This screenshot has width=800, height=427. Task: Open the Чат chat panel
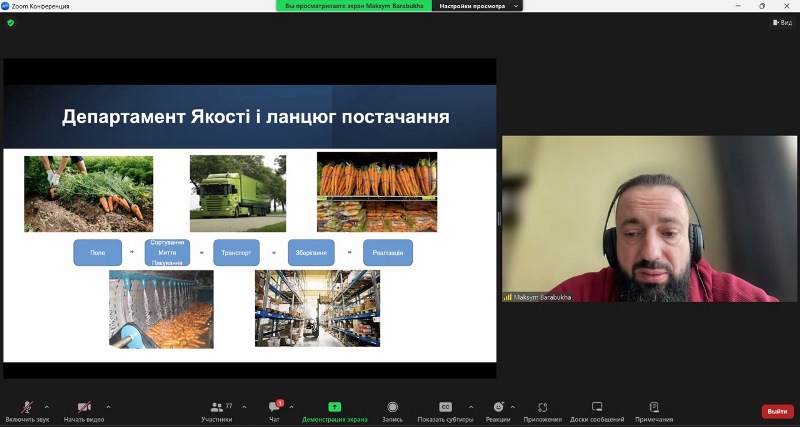click(274, 408)
